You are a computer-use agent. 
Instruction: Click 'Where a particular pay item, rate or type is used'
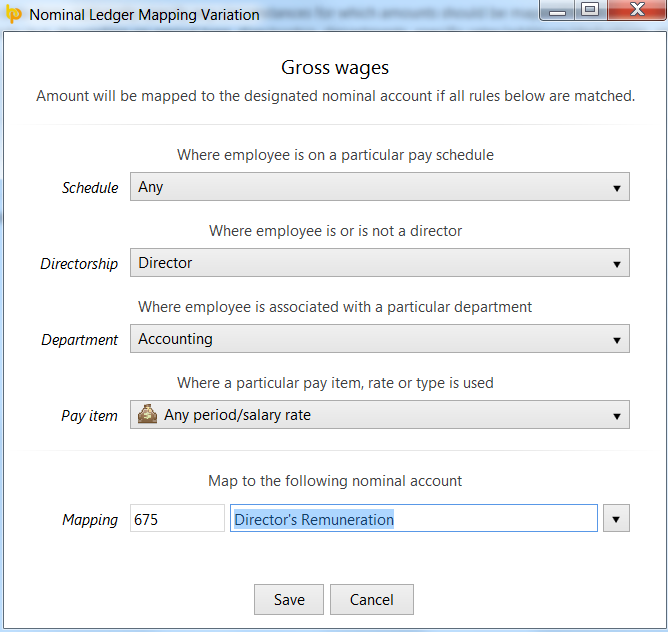pos(335,383)
